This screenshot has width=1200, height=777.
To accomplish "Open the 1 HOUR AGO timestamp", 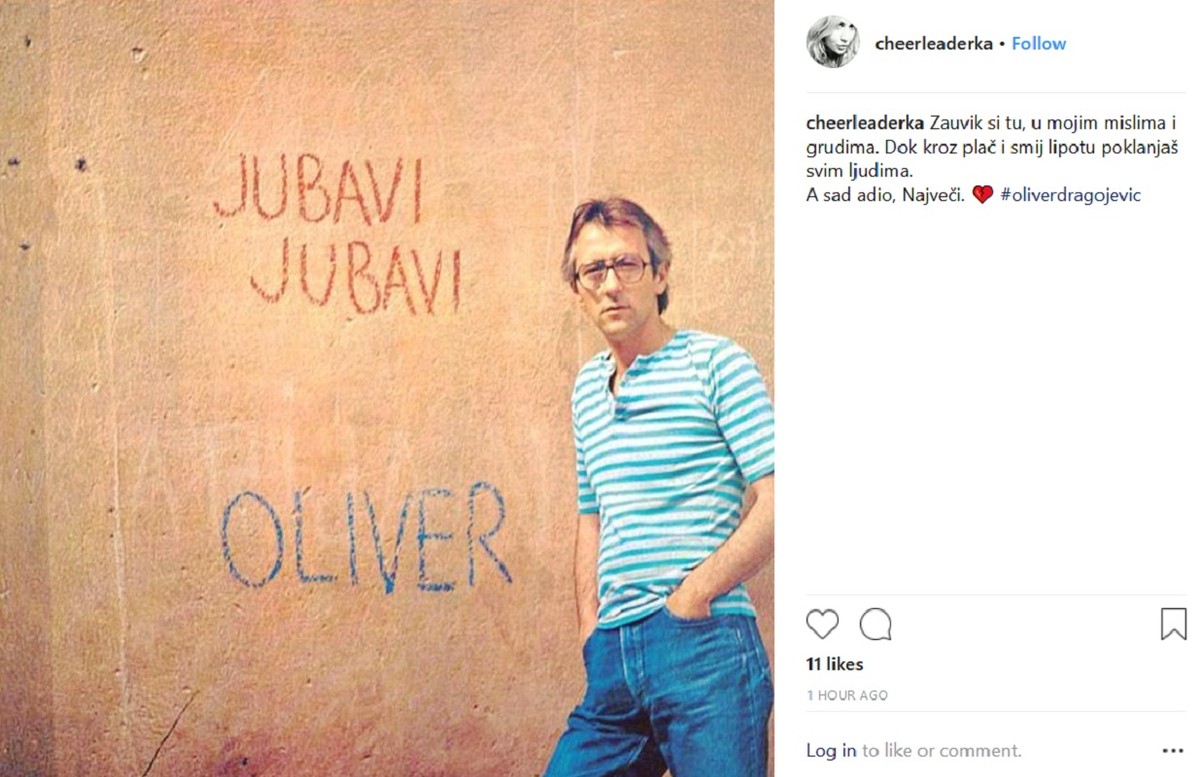I will (846, 695).
